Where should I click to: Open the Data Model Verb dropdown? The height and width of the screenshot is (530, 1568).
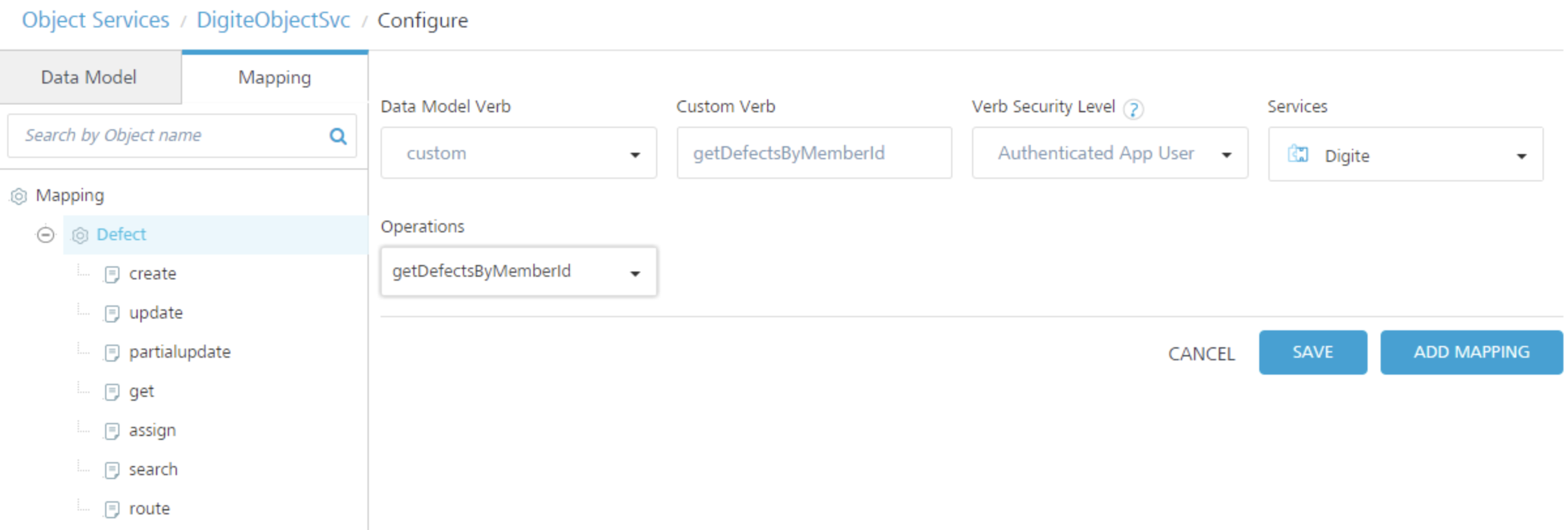[x=518, y=153]
